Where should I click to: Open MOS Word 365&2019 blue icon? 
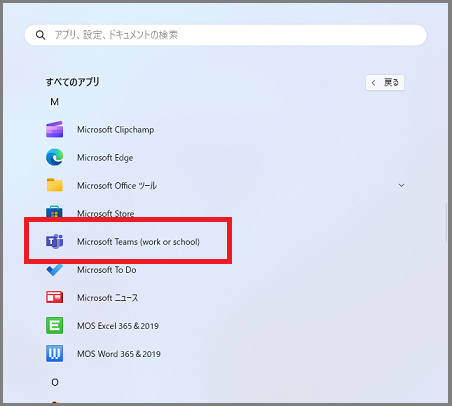click(54, 353)
